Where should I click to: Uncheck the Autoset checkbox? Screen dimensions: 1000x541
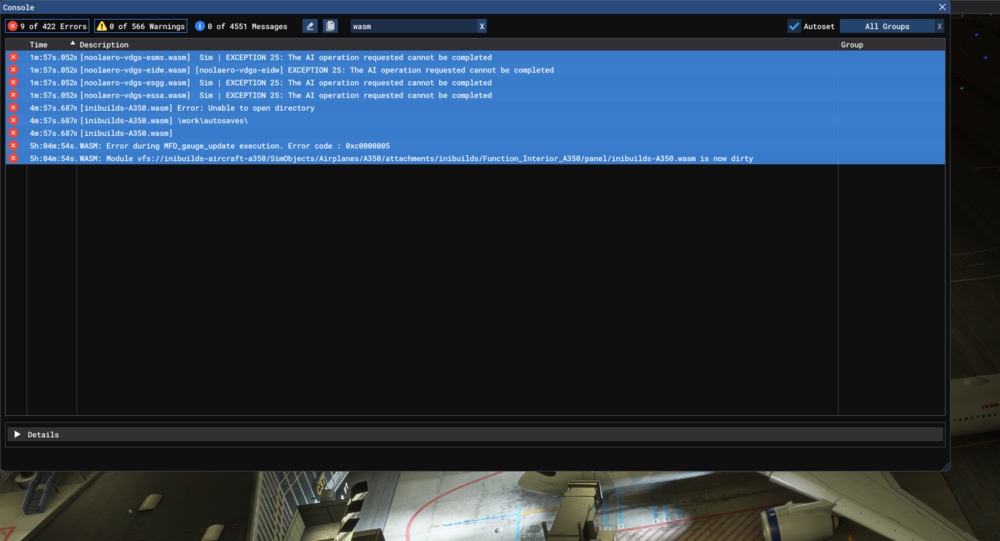(x=794, y=26)
